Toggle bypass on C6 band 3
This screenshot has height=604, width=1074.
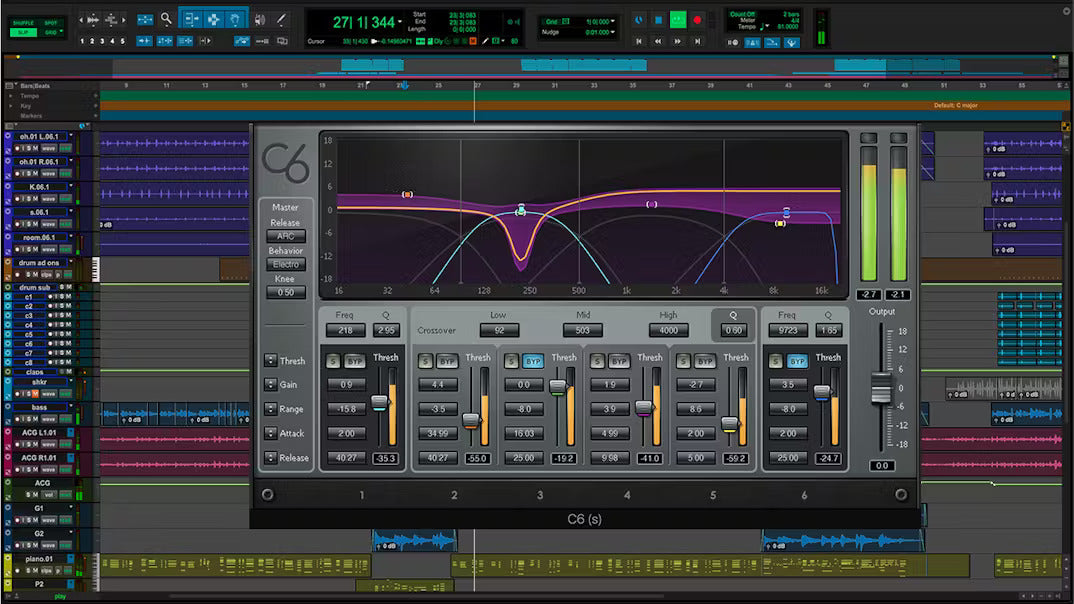(533, 361)
